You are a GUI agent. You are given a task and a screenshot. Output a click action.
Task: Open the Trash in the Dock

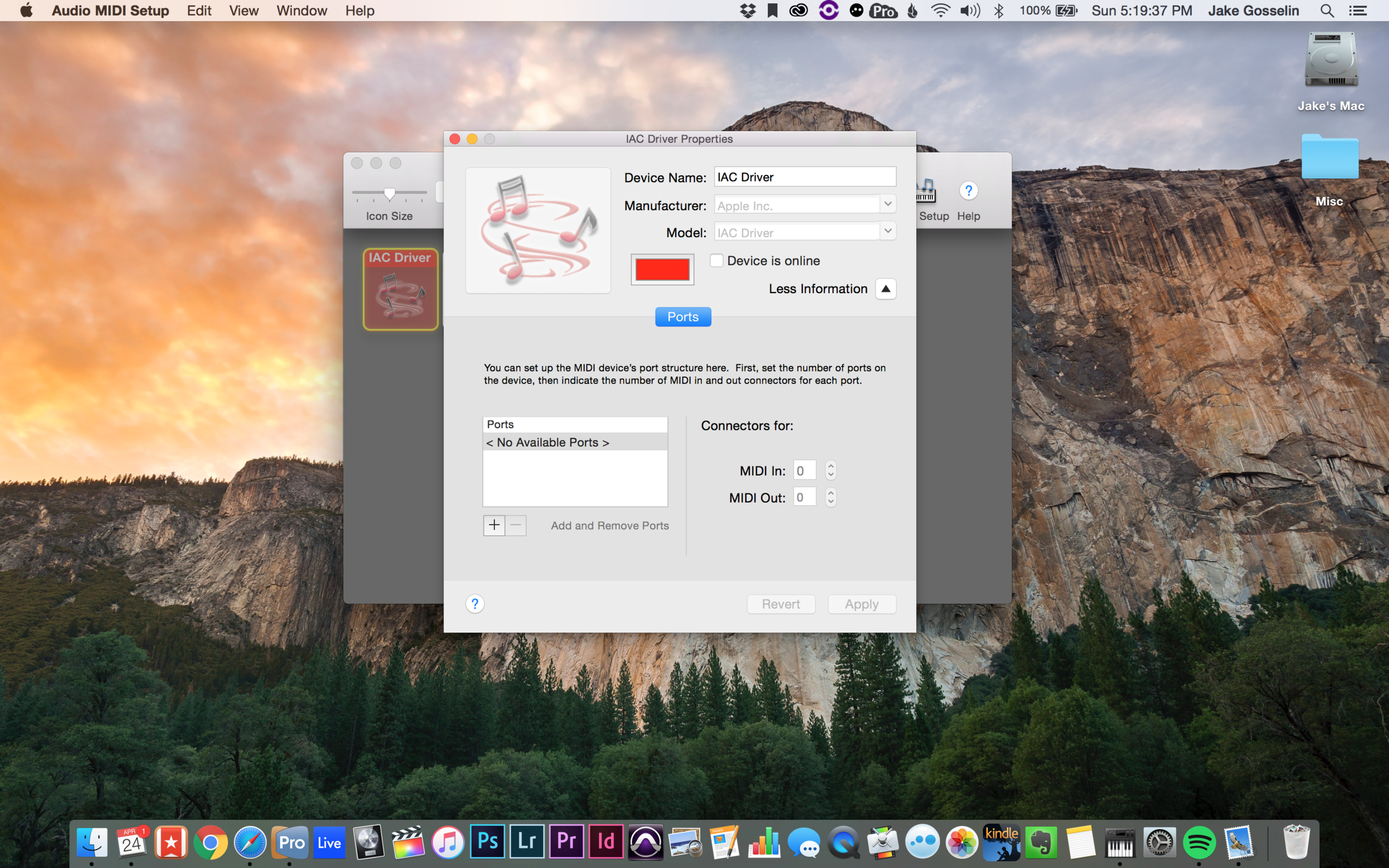[x=1297, y=841]
